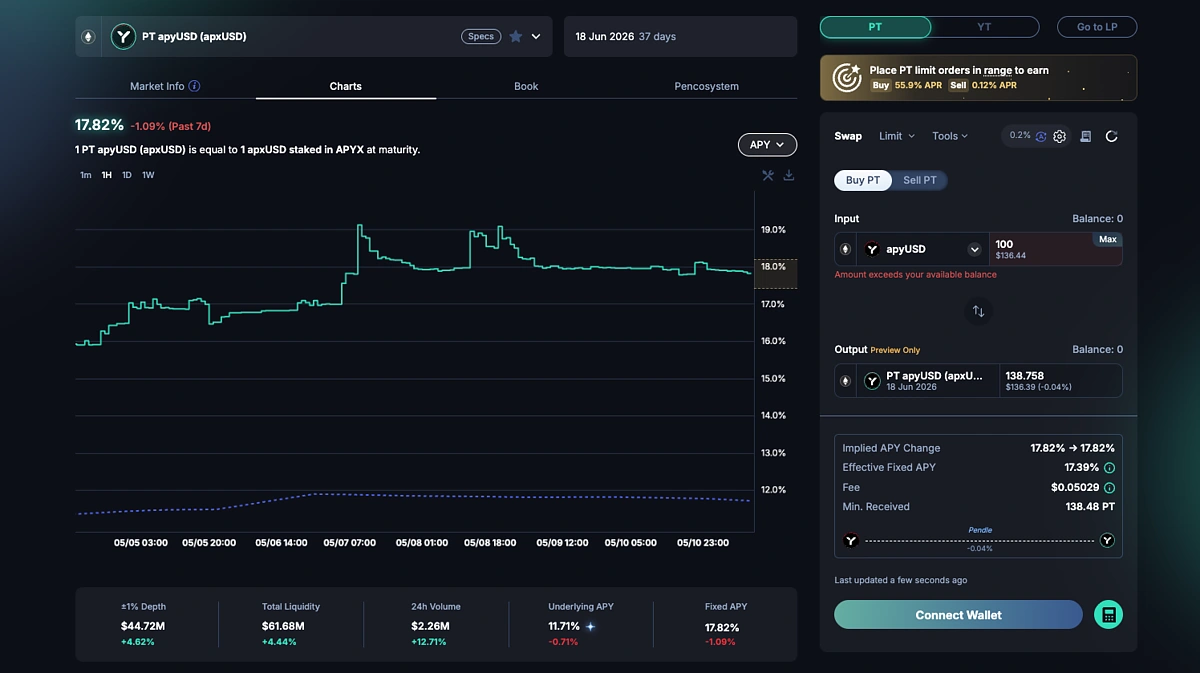Click the Connect Wallet button
The image size is (1200, 673).
pyautogui.click(x=958, y=615)
